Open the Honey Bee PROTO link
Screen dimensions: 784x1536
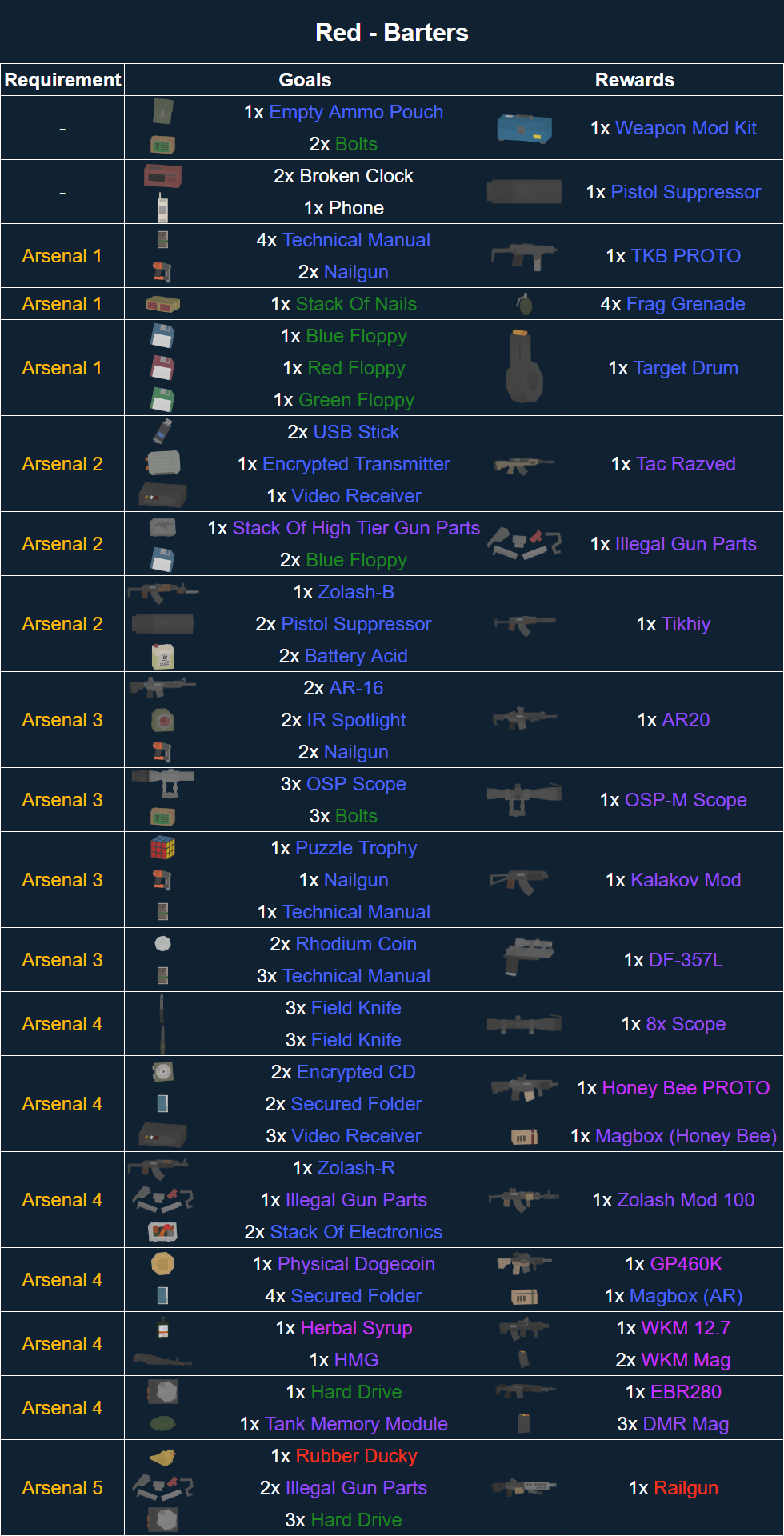click(686, 1088)
